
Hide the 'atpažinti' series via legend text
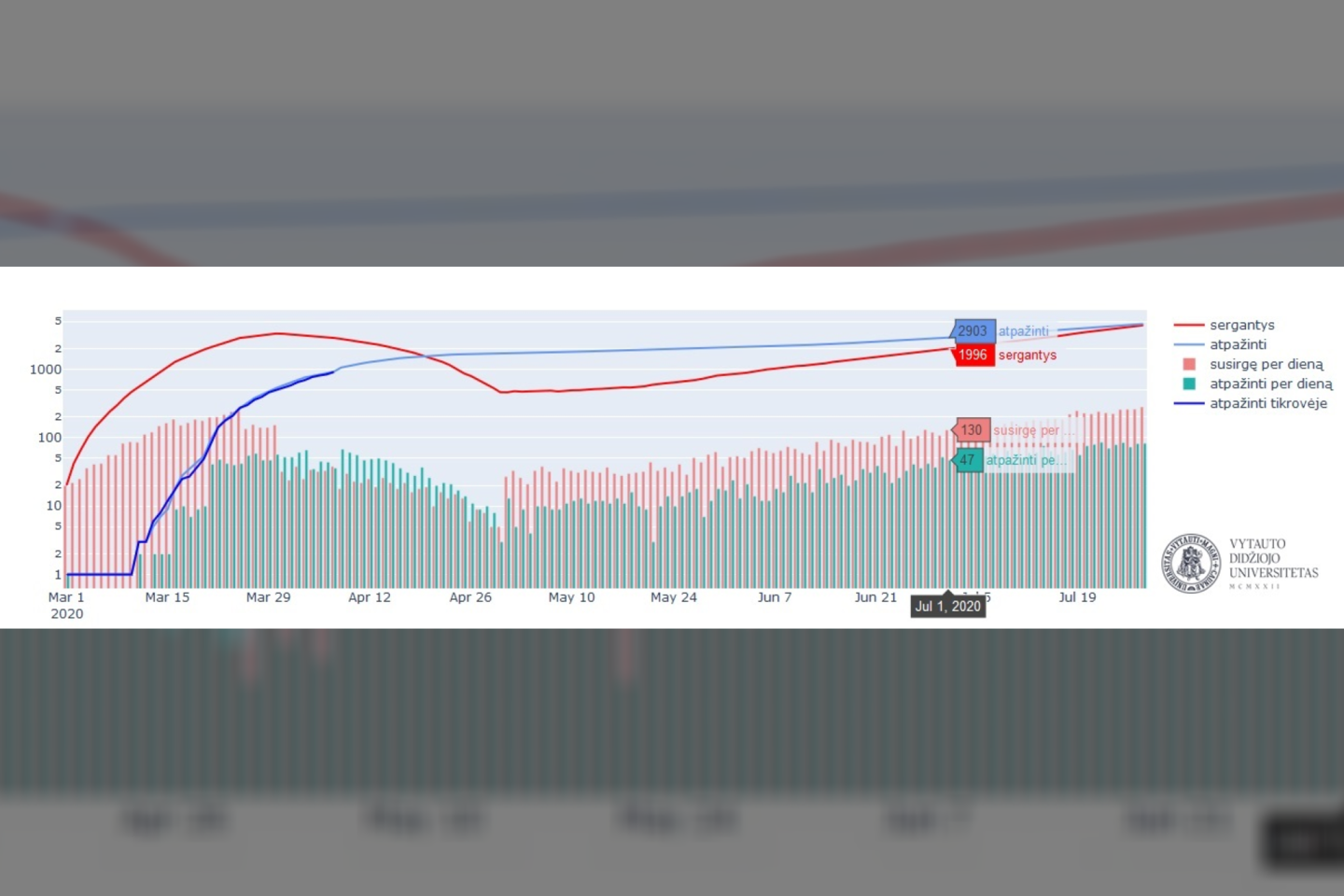pos(1238,344)
